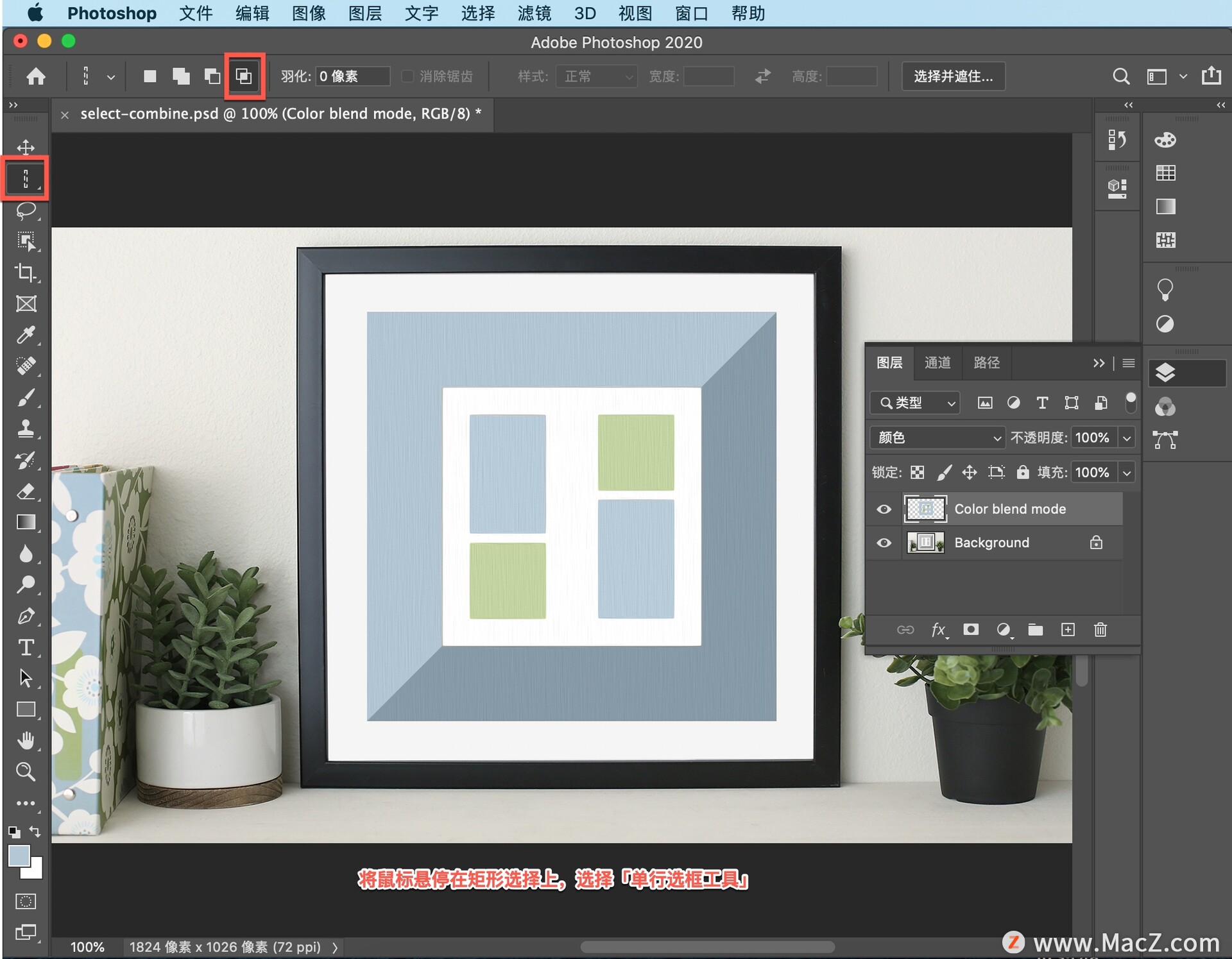Add a layer style fx
Screen dimensions: 1232x959
coord(939,630)
